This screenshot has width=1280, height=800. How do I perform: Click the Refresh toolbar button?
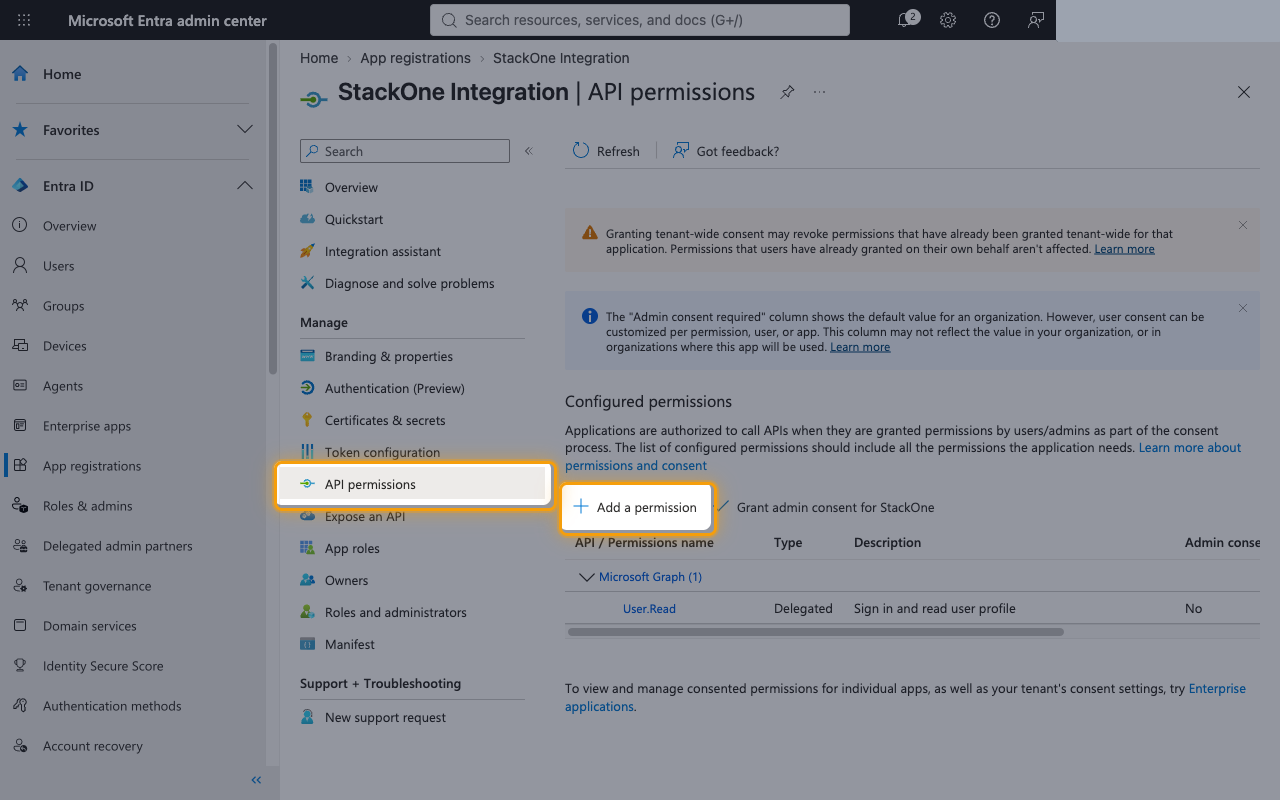[606, 151]
